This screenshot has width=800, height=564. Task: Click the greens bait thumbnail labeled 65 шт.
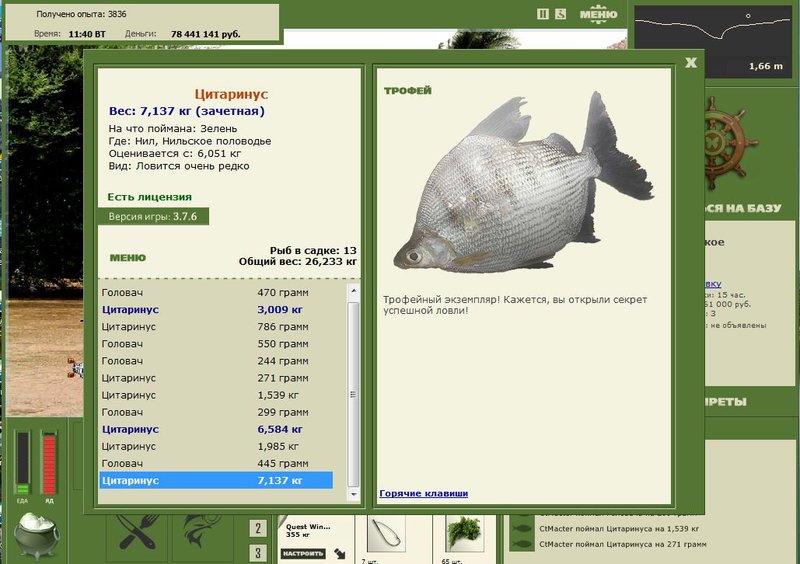(464, 533)
